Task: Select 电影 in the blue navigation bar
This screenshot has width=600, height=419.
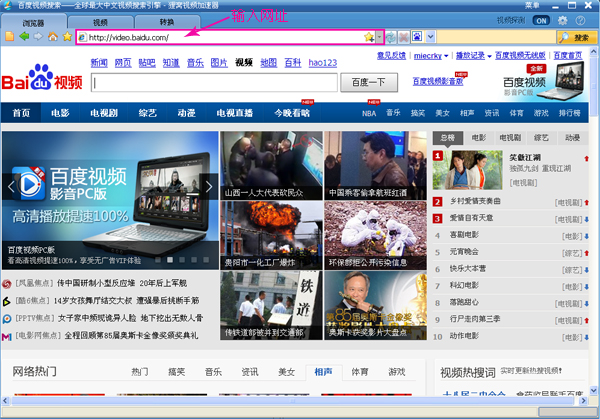Action: click(60, 113)
